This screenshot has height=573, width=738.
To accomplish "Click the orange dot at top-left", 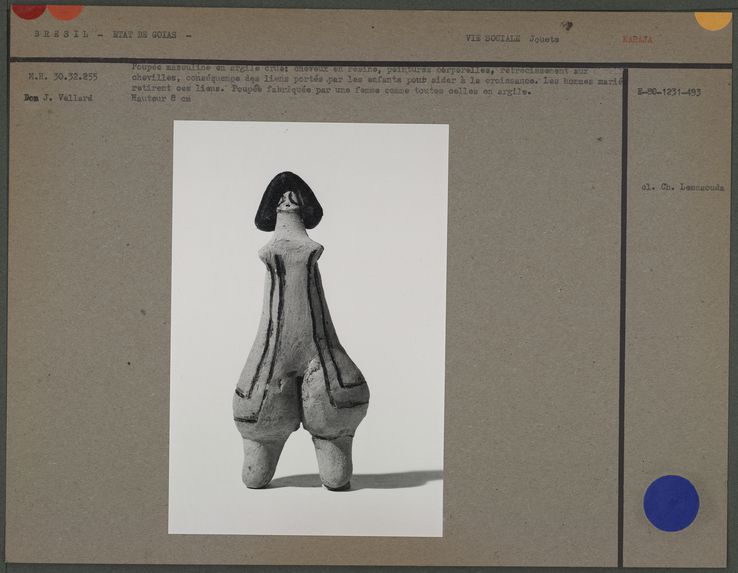I will (65, 11).
